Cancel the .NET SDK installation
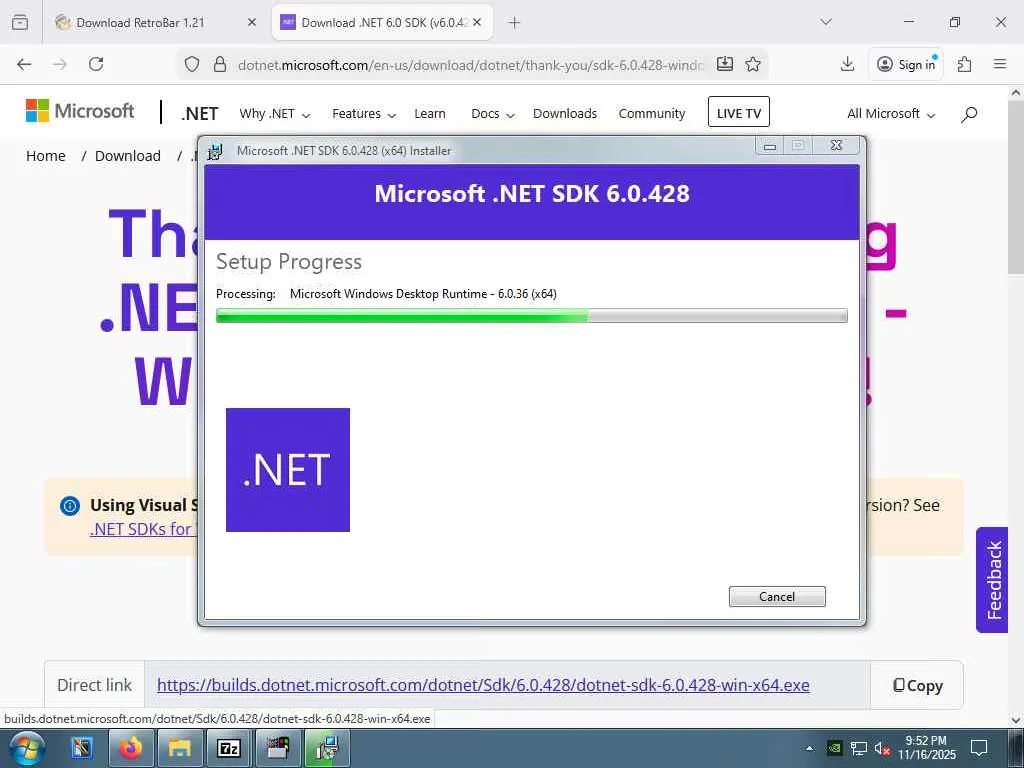 tap(777, 596)
